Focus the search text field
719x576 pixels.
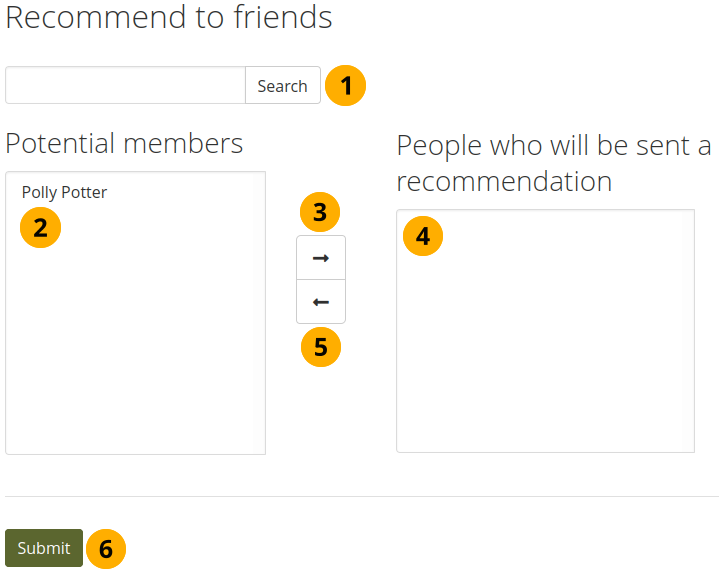coord(125,86)
